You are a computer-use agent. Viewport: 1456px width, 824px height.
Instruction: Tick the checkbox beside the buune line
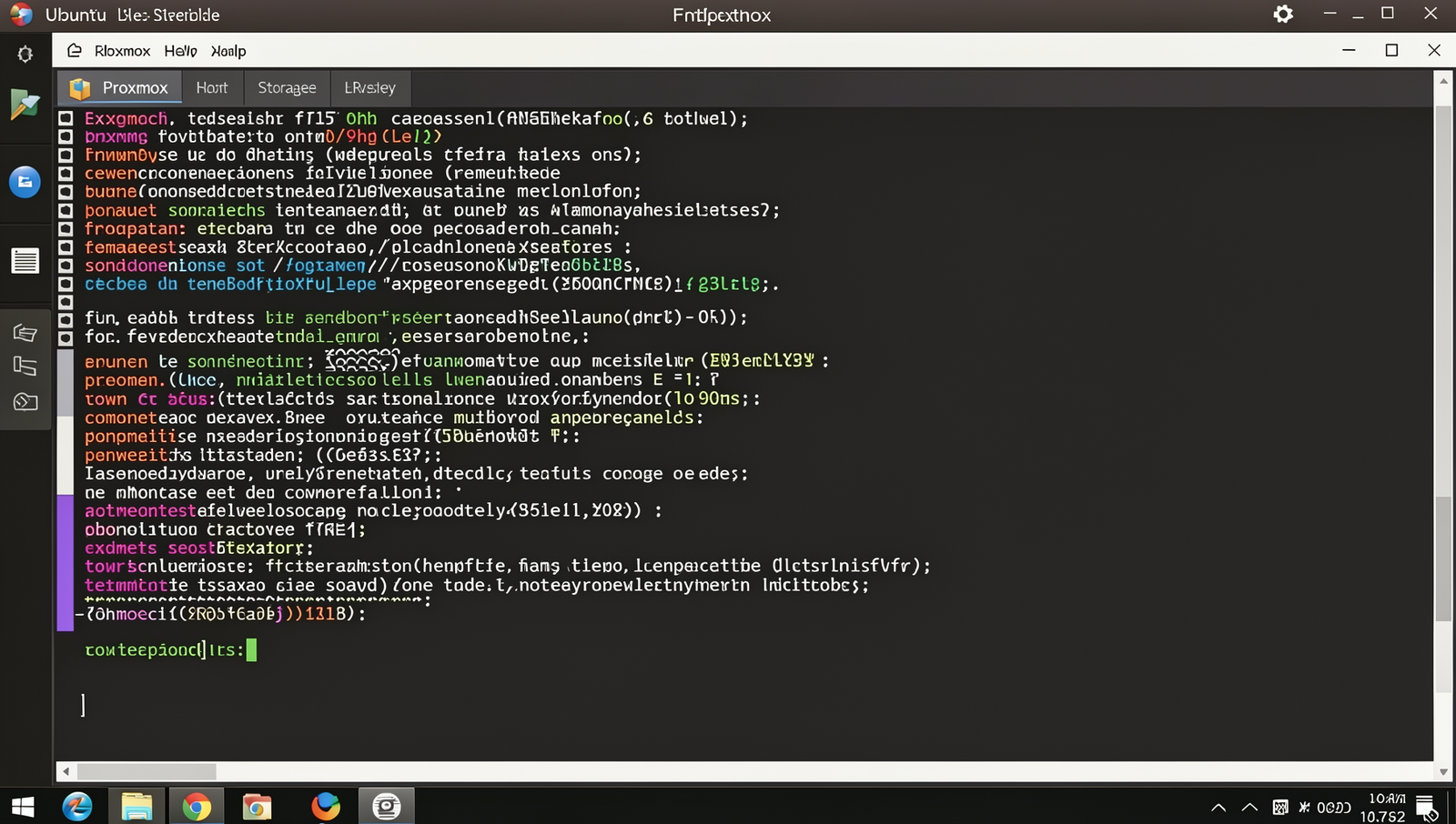coord(66,191)
